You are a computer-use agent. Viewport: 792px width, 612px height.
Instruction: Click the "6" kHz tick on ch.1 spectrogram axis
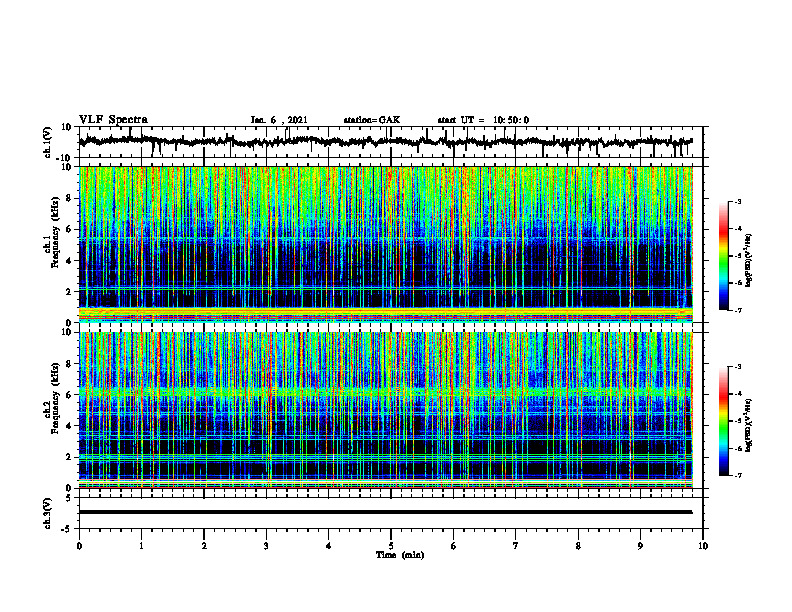tap(70, 229)
